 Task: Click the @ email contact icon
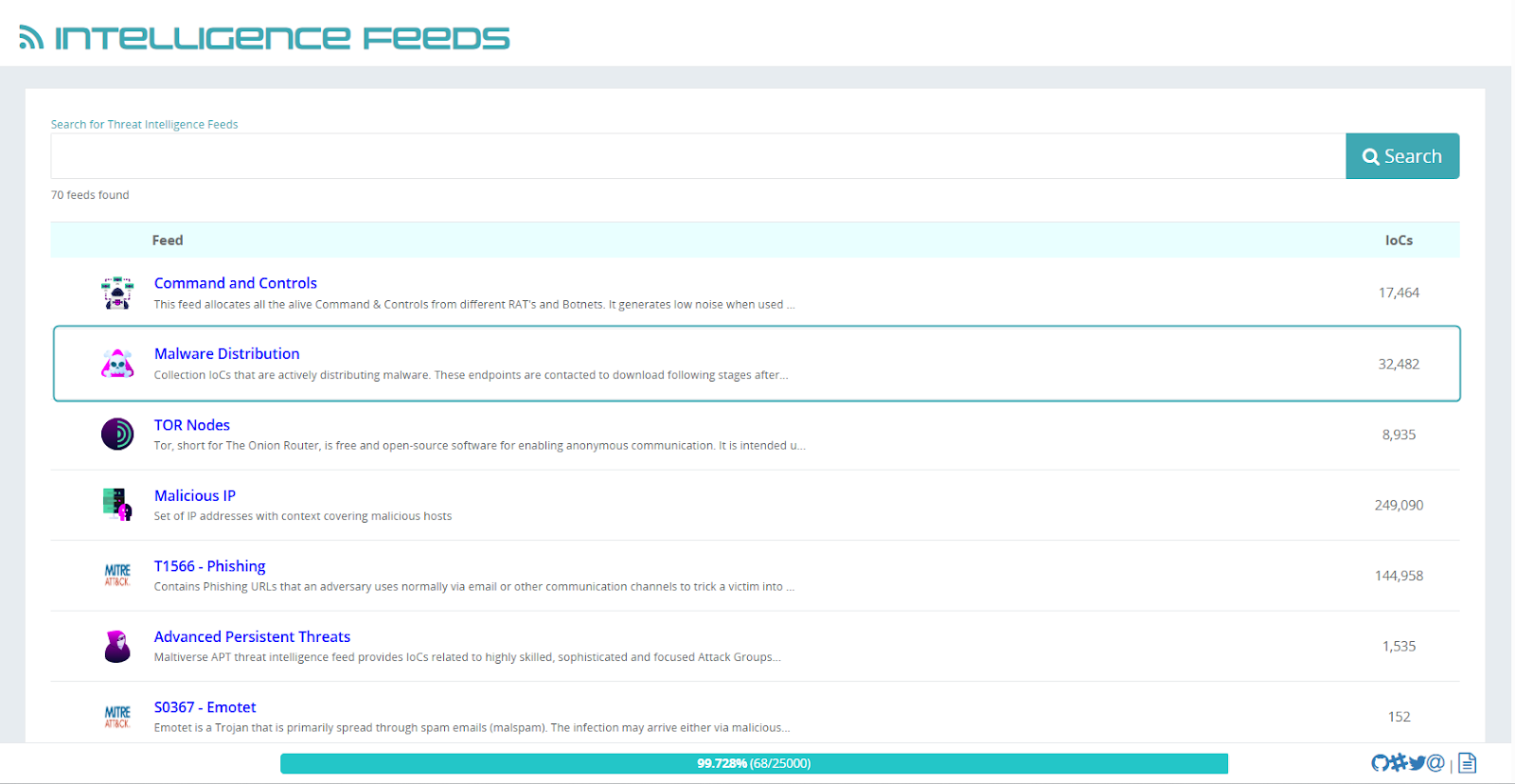point(1435,763)
